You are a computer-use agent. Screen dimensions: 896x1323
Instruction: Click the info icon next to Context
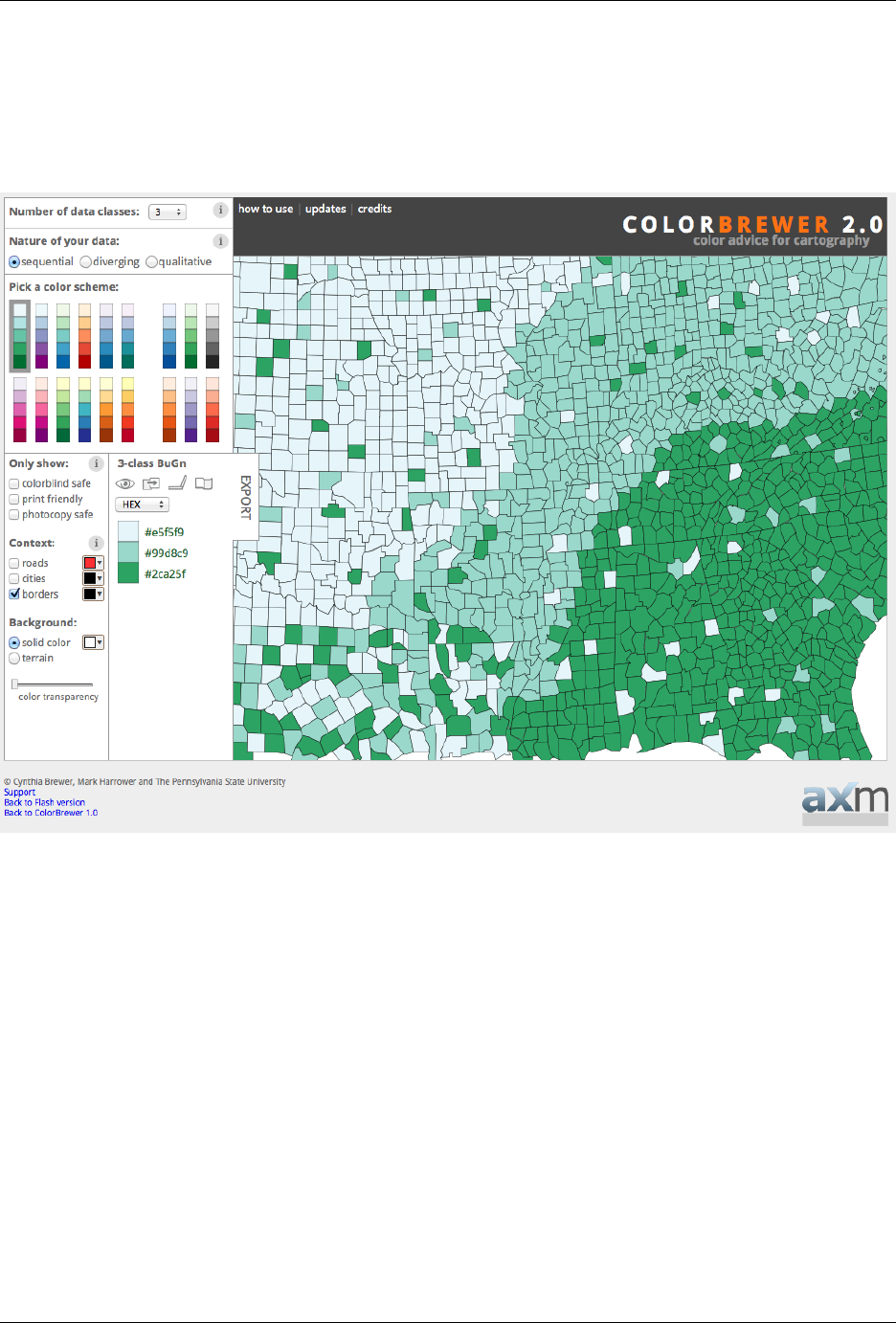coord(96,543)
